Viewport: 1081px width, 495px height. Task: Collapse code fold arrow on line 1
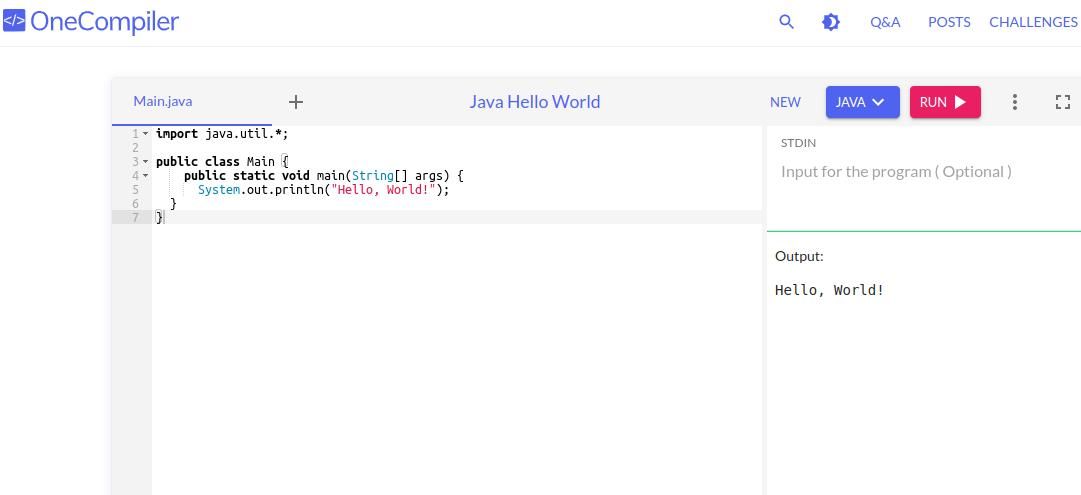click(x=145, y=134)
